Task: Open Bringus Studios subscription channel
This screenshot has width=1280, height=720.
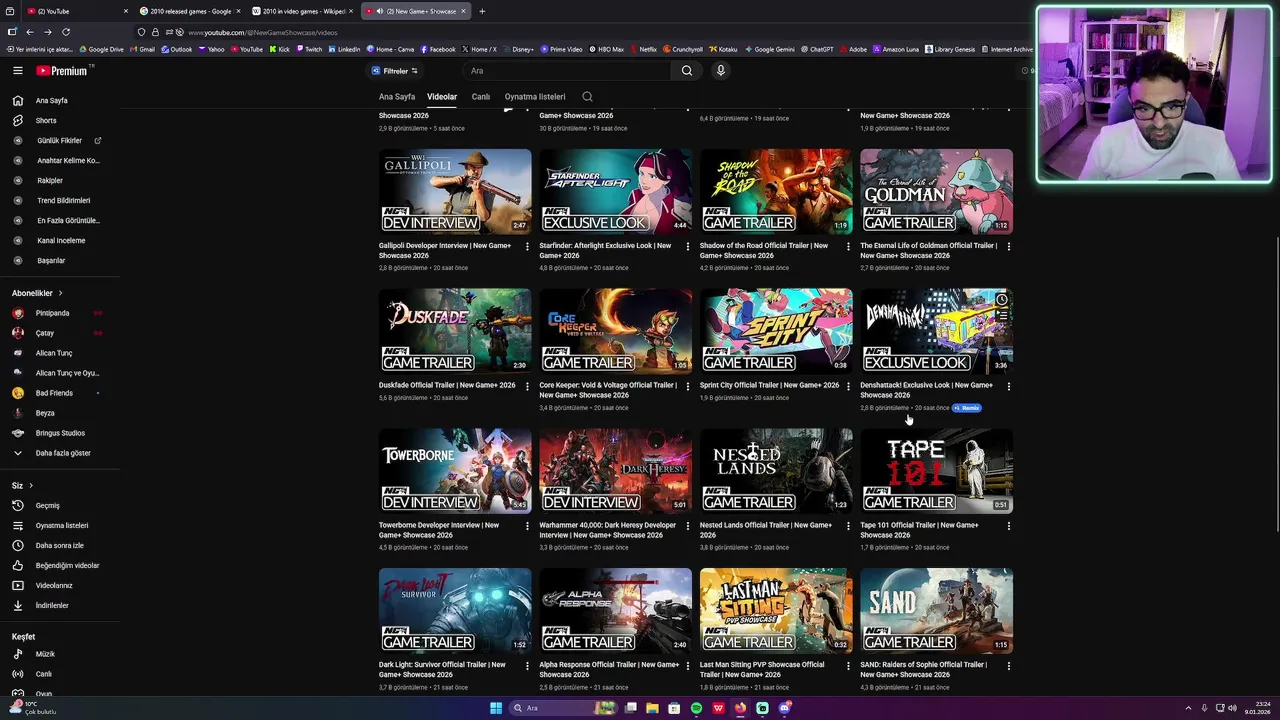Action: point(60,433)
